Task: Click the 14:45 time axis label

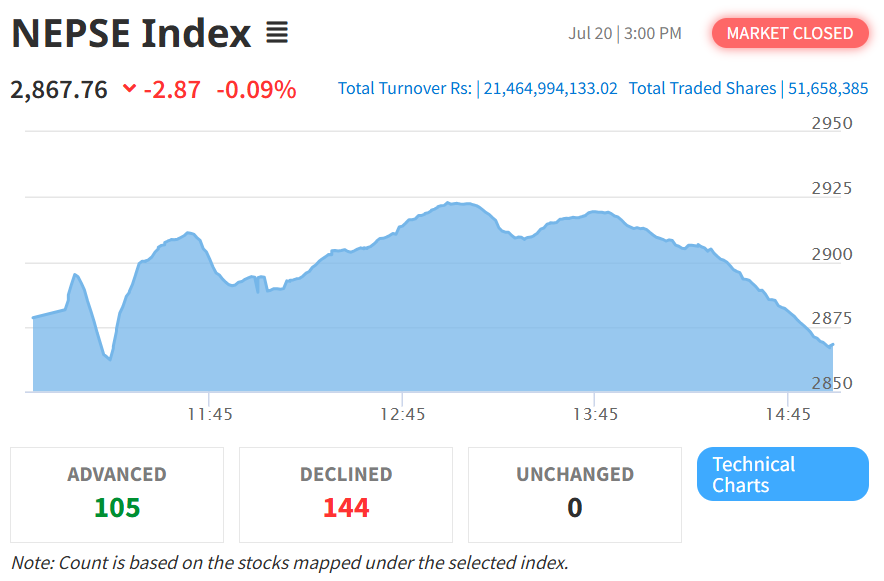Action: point(790,413)
